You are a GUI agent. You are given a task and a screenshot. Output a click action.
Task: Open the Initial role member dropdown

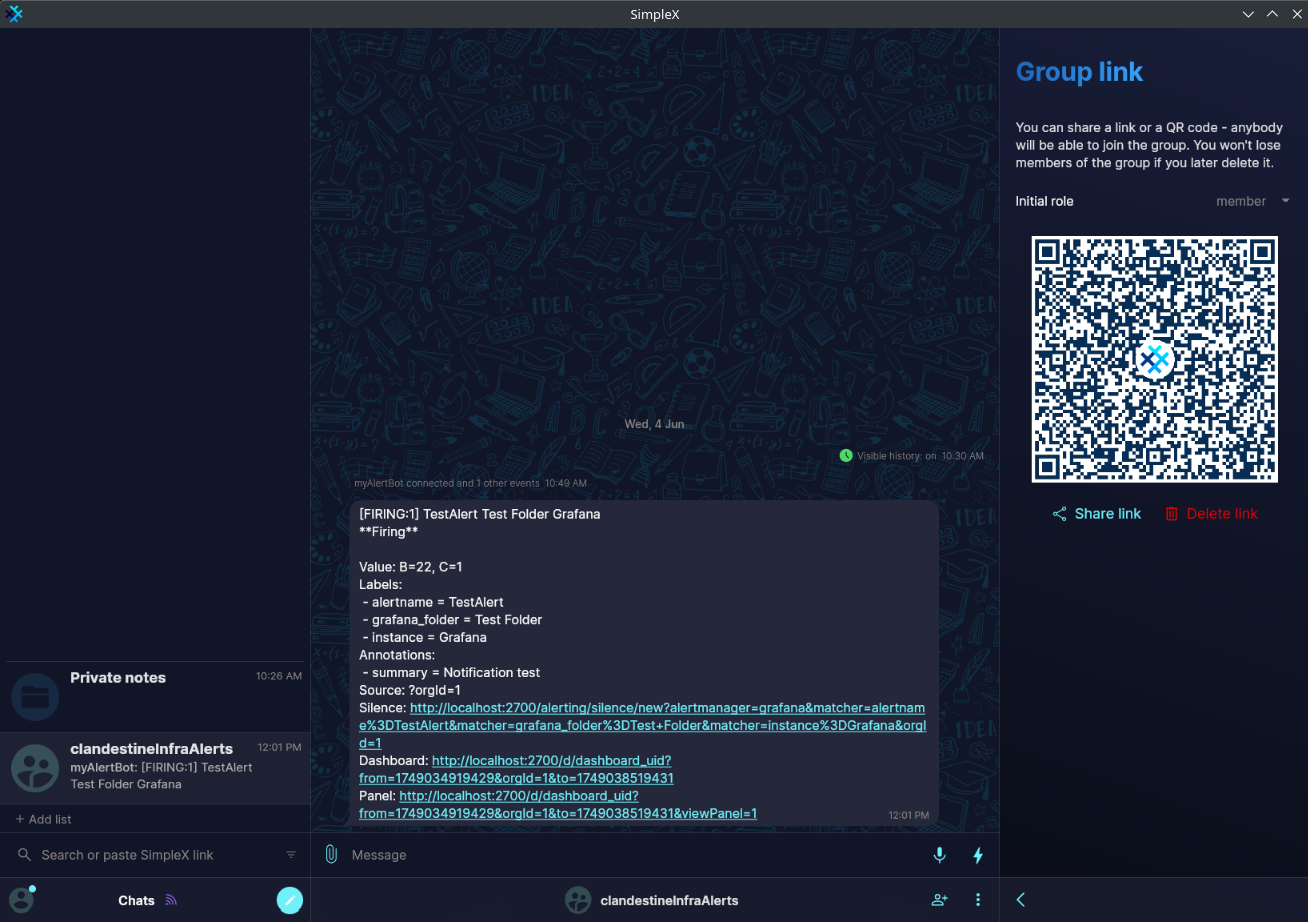[1253, 201]
